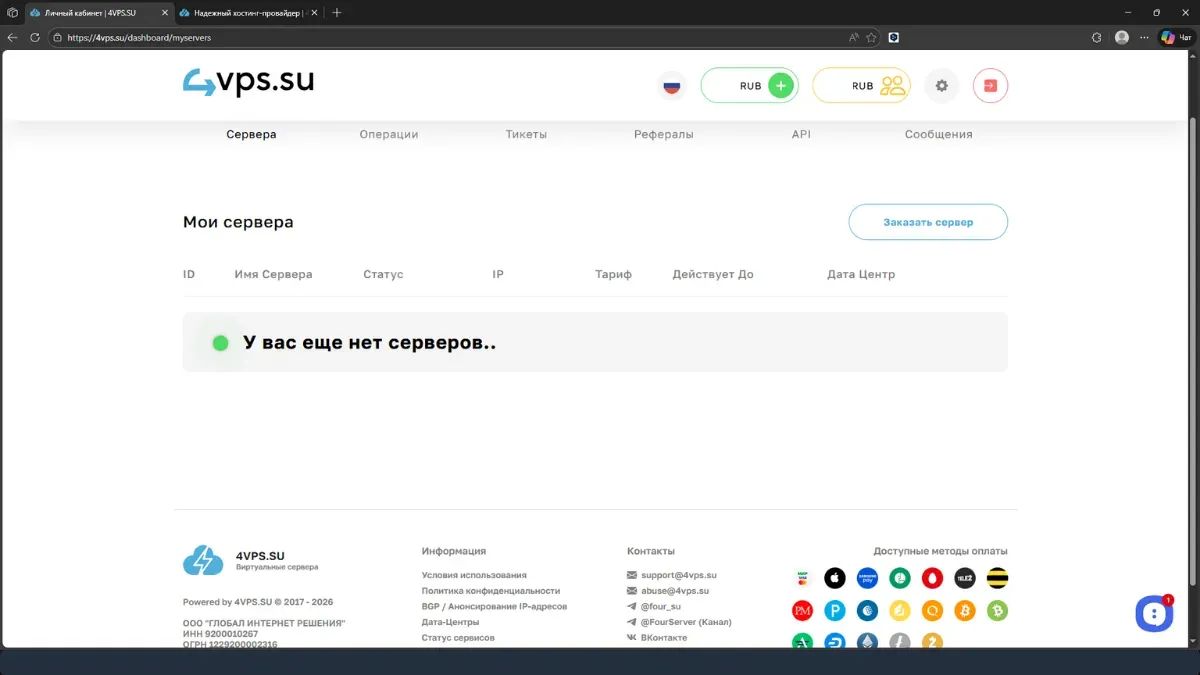Open the support chat bubble
Image resolution: width=1200 pixels, height=675 pixels.
[x=1154, y=613]
